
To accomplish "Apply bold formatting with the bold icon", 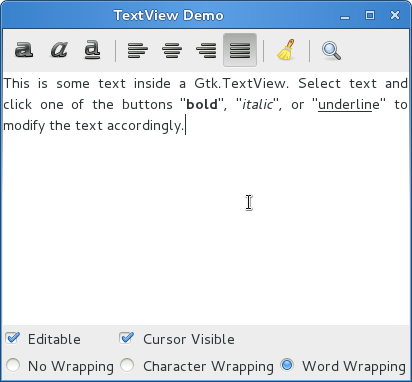I will pyautogui.click(x=24, y=50).
